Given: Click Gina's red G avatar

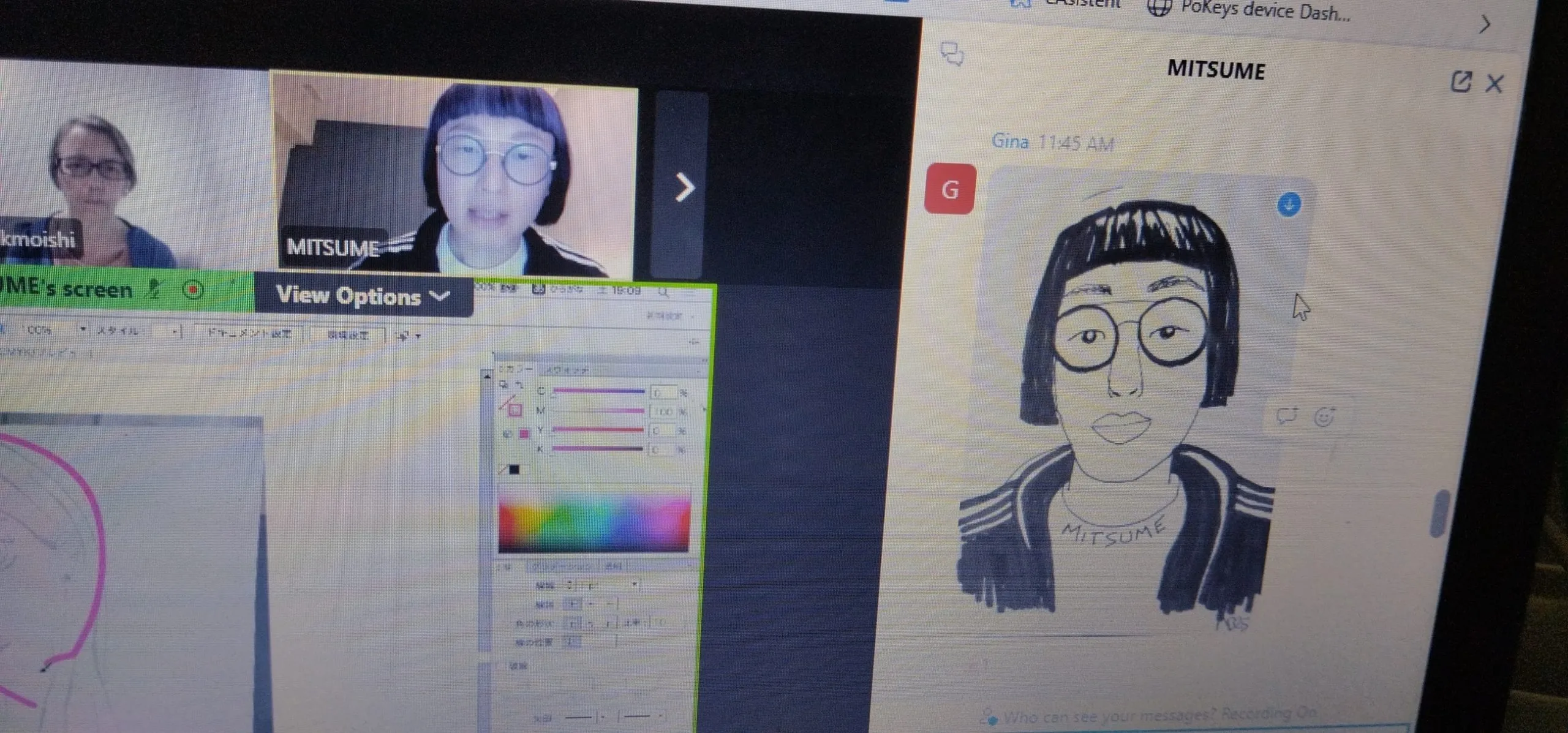Looking at the screenshot, I should click(x=950, y=189).
